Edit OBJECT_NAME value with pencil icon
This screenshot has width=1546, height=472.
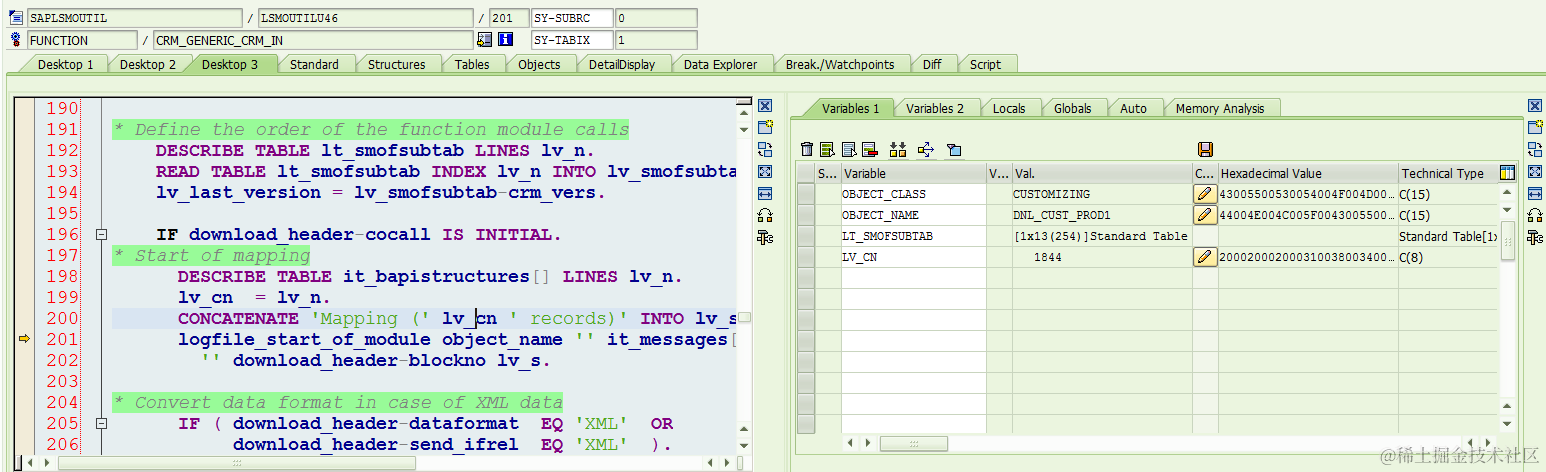coord(1205,215)
